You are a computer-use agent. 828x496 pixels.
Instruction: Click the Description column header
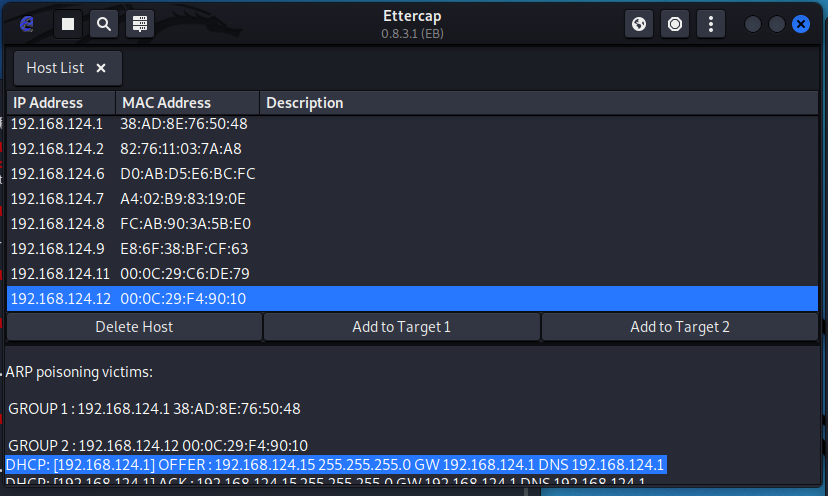539,102
